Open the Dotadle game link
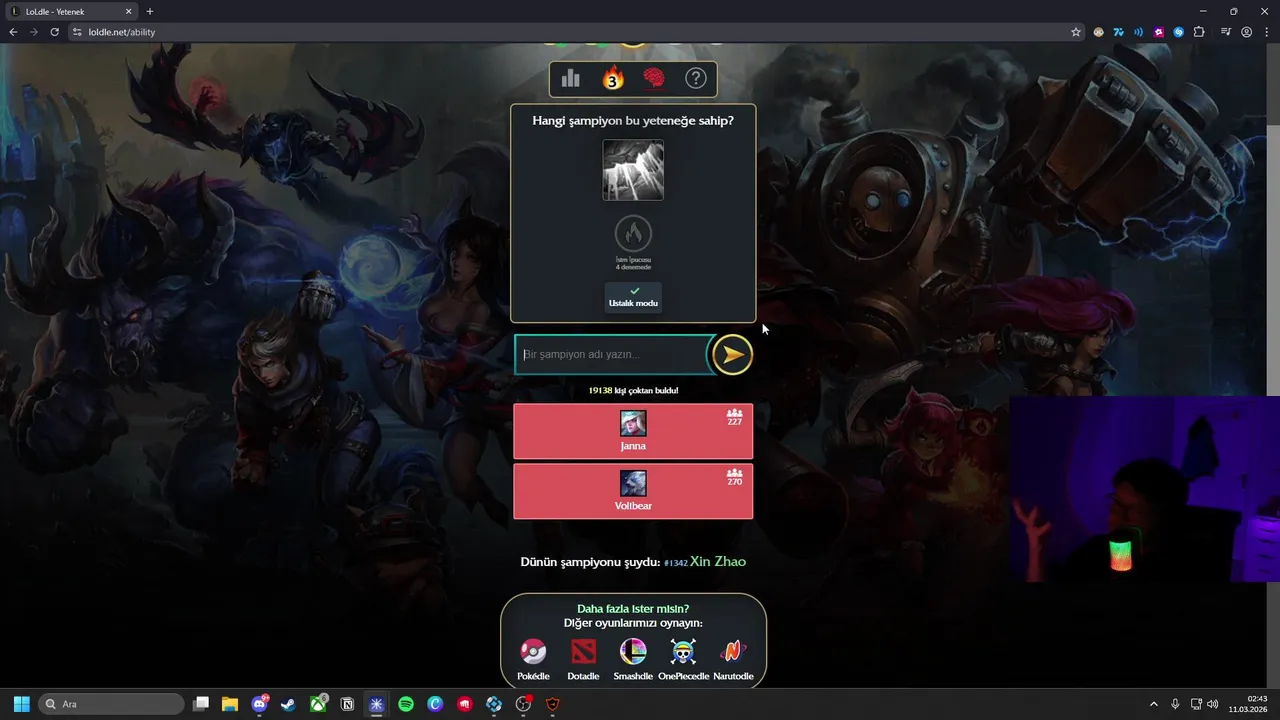 tap(583, 660)
